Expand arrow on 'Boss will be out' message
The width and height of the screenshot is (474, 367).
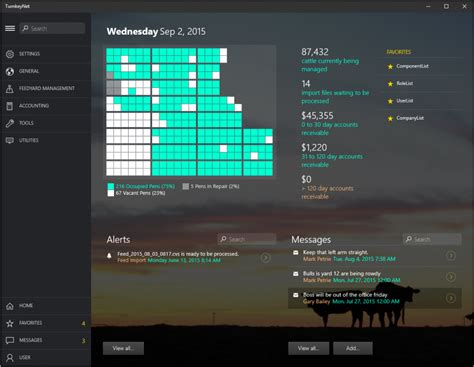coord(451,298)
